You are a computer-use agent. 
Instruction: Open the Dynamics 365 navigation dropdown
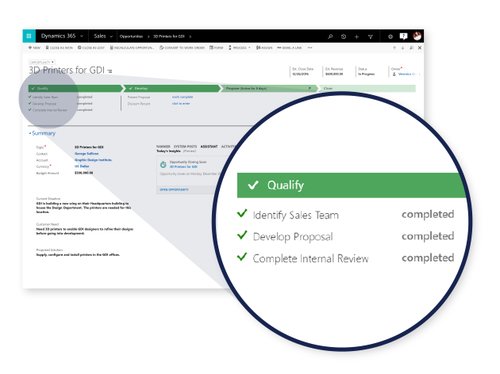[x=81, y=36]
